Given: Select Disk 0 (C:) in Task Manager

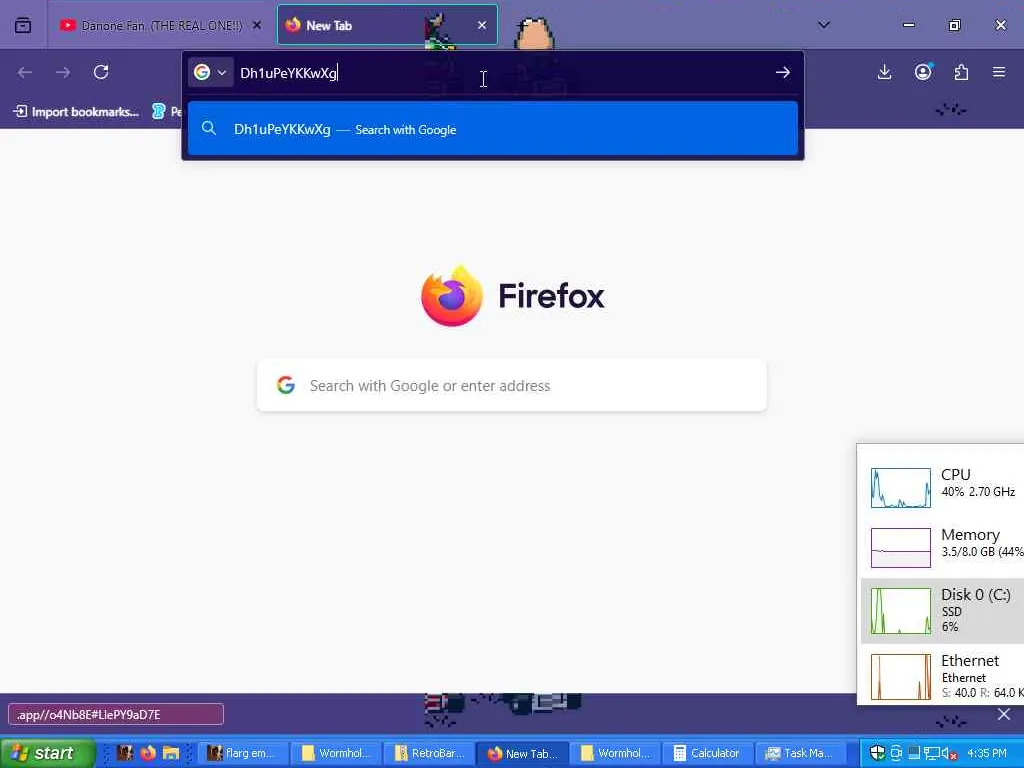Looking at the screenshot, I should (x=942, y=611).
